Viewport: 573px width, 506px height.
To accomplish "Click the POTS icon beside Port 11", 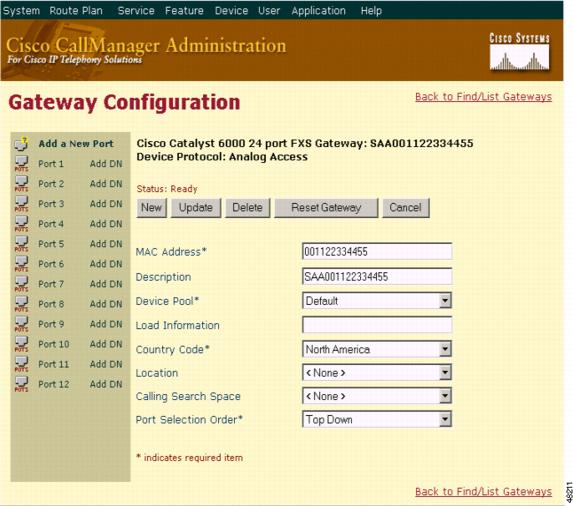I will click(21, 365).
